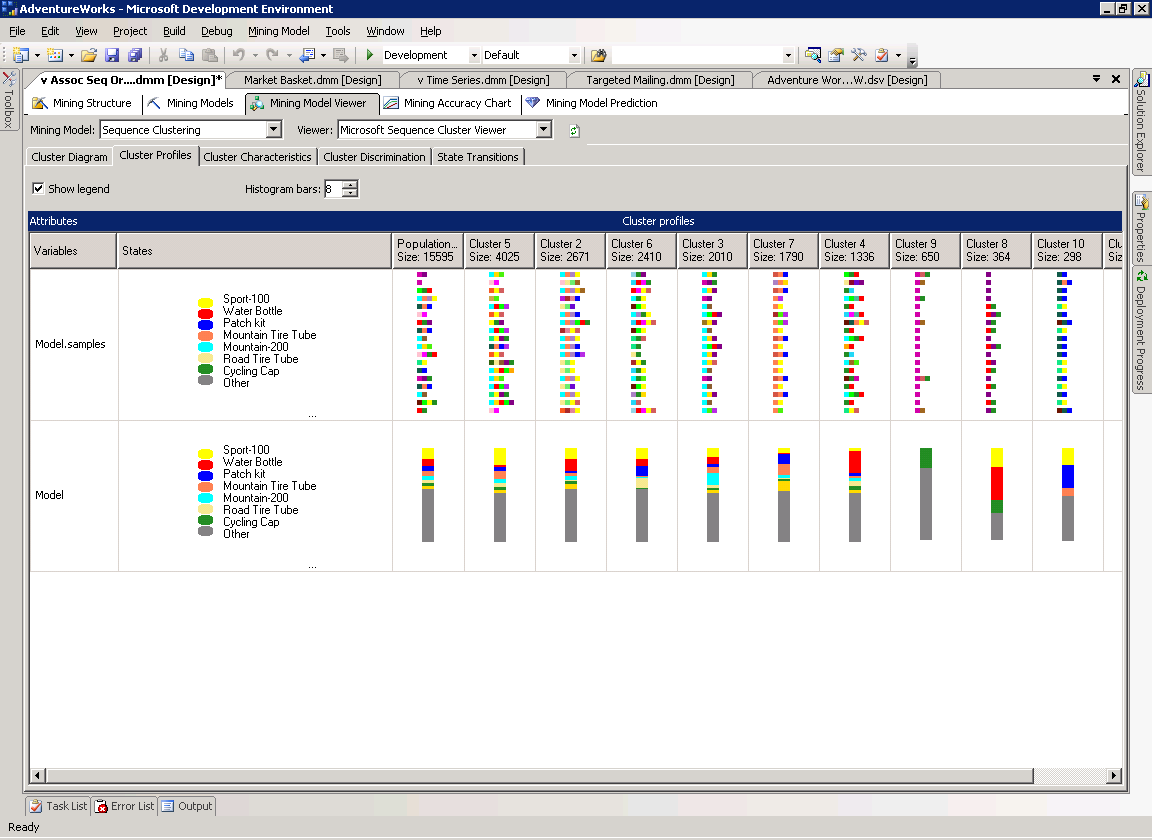Uncheck the Show legend checkbox

(x=38, y=189)
